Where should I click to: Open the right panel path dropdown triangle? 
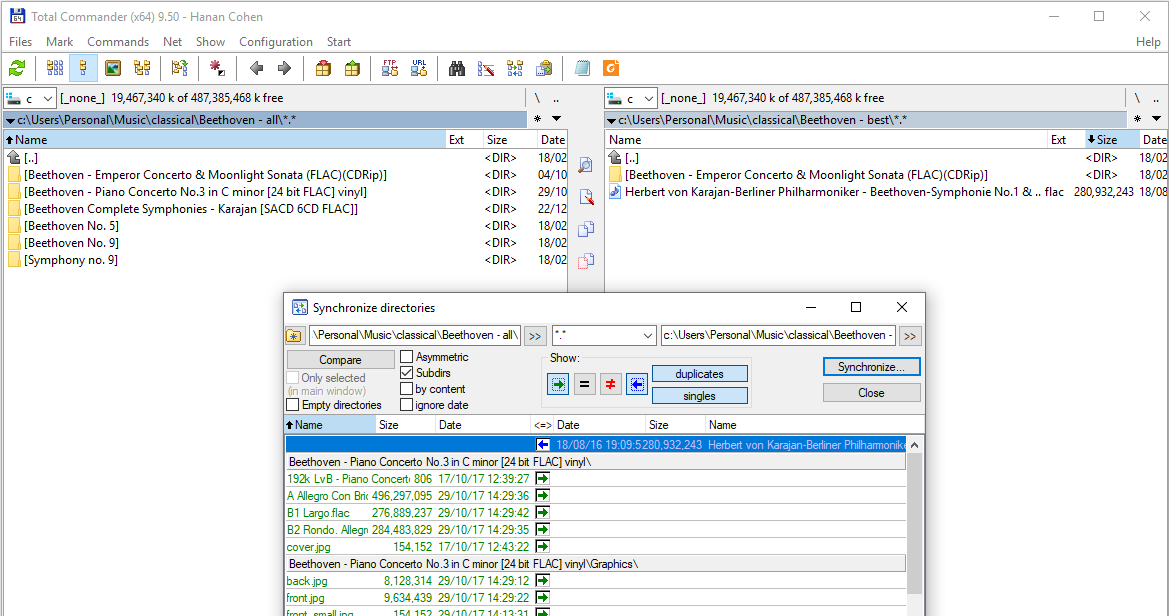coord(611,120)
